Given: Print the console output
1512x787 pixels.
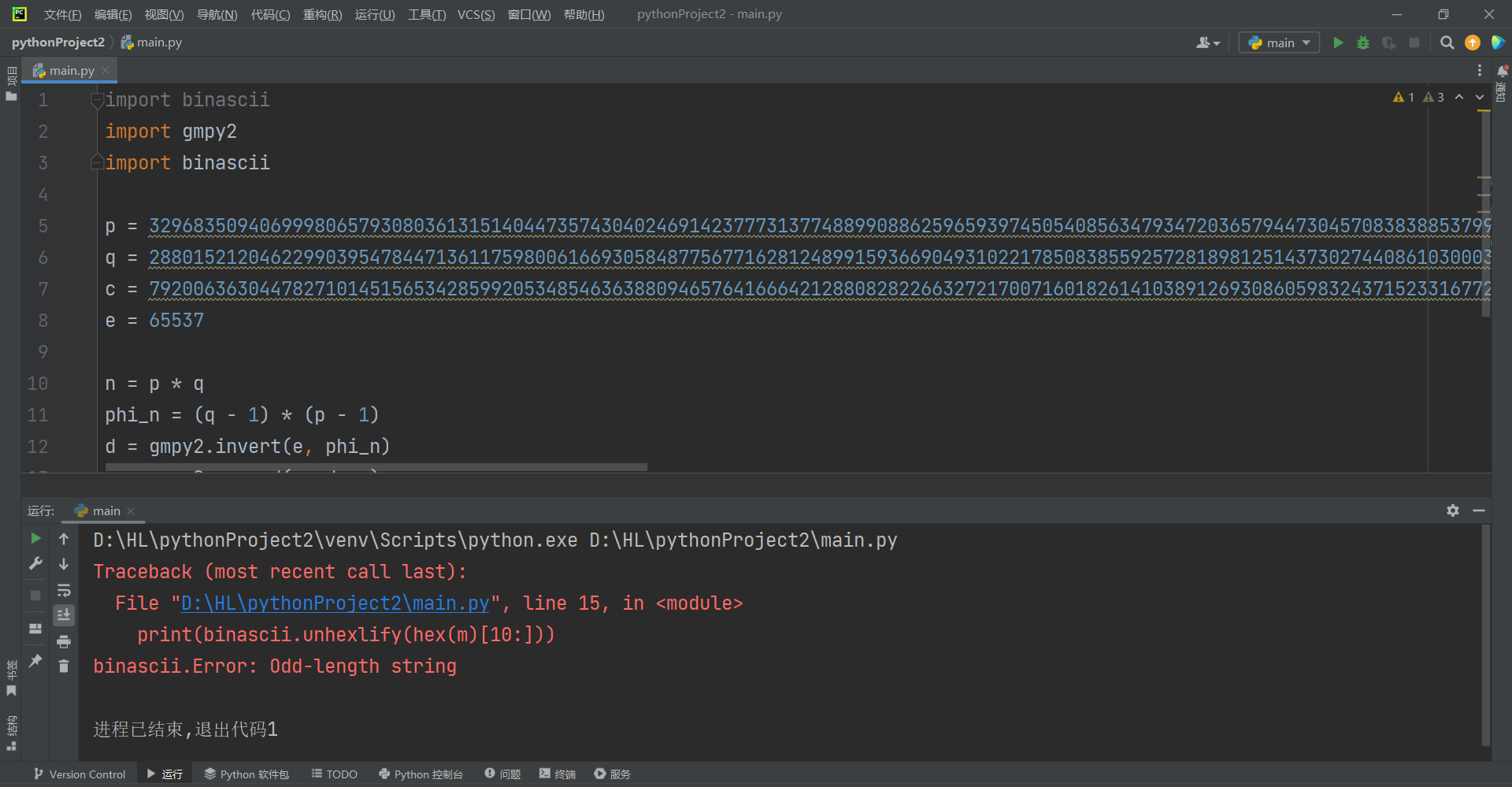Looking at the screenshot, I should click(64, 641).
